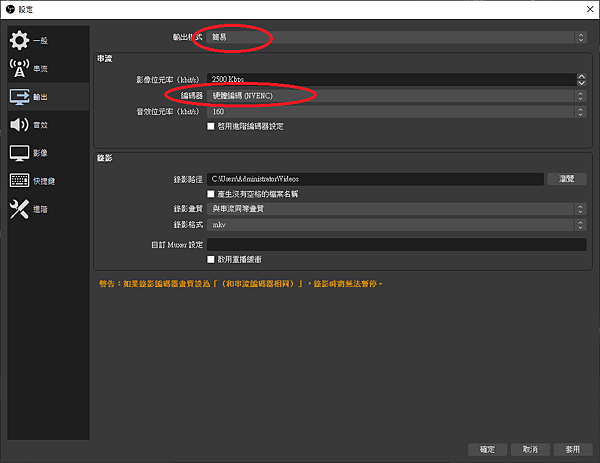Open the Stream (串流) antenna icon

(x=19, y=68)
